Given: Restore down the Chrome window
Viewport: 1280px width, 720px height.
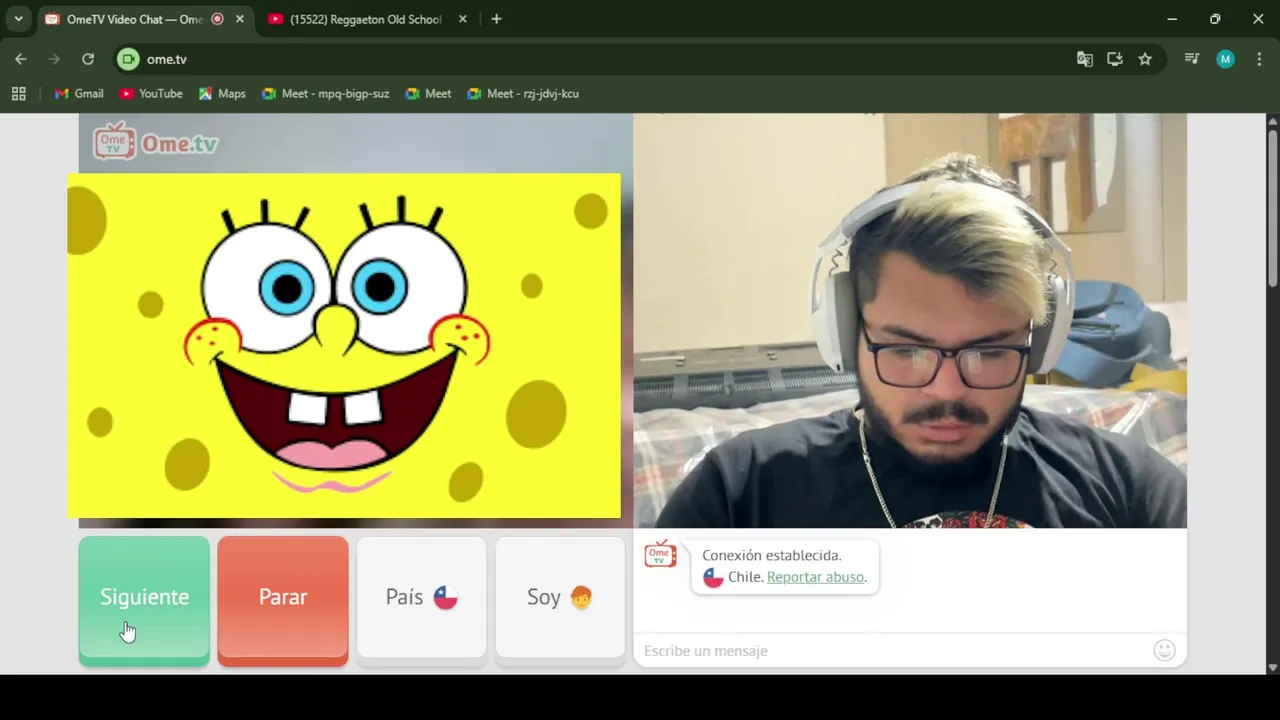Looking at the screenshot, I should (1215, 19).
